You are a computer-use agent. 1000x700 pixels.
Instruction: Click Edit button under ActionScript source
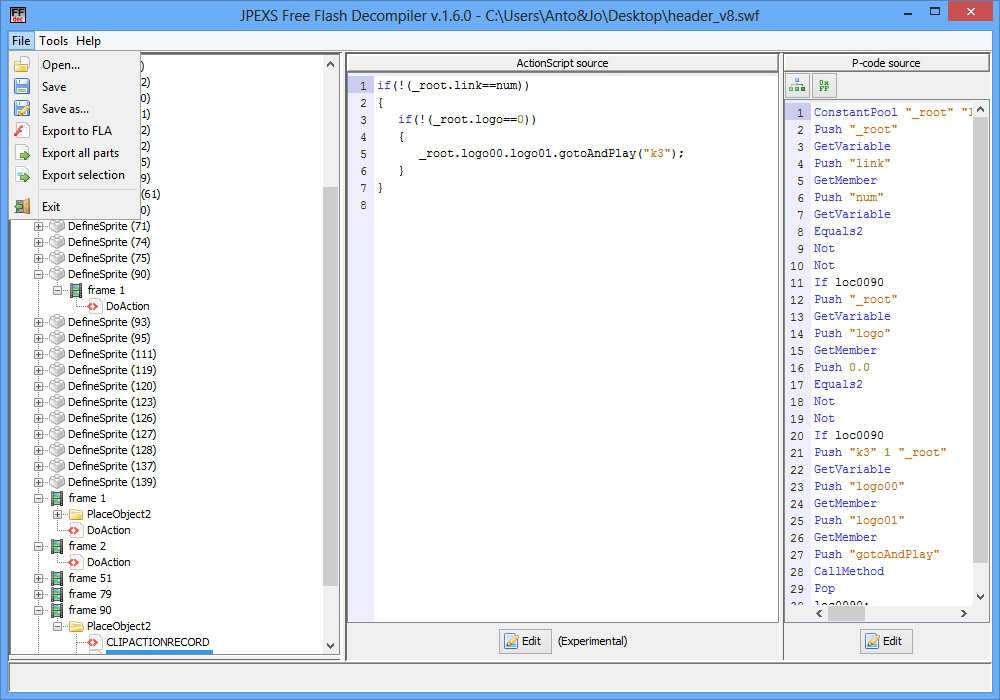coord(525,641)
